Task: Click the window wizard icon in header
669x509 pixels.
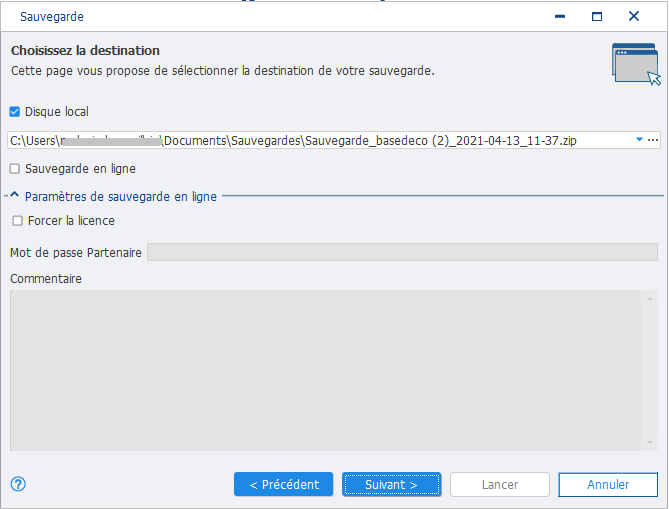Action: 636,64
